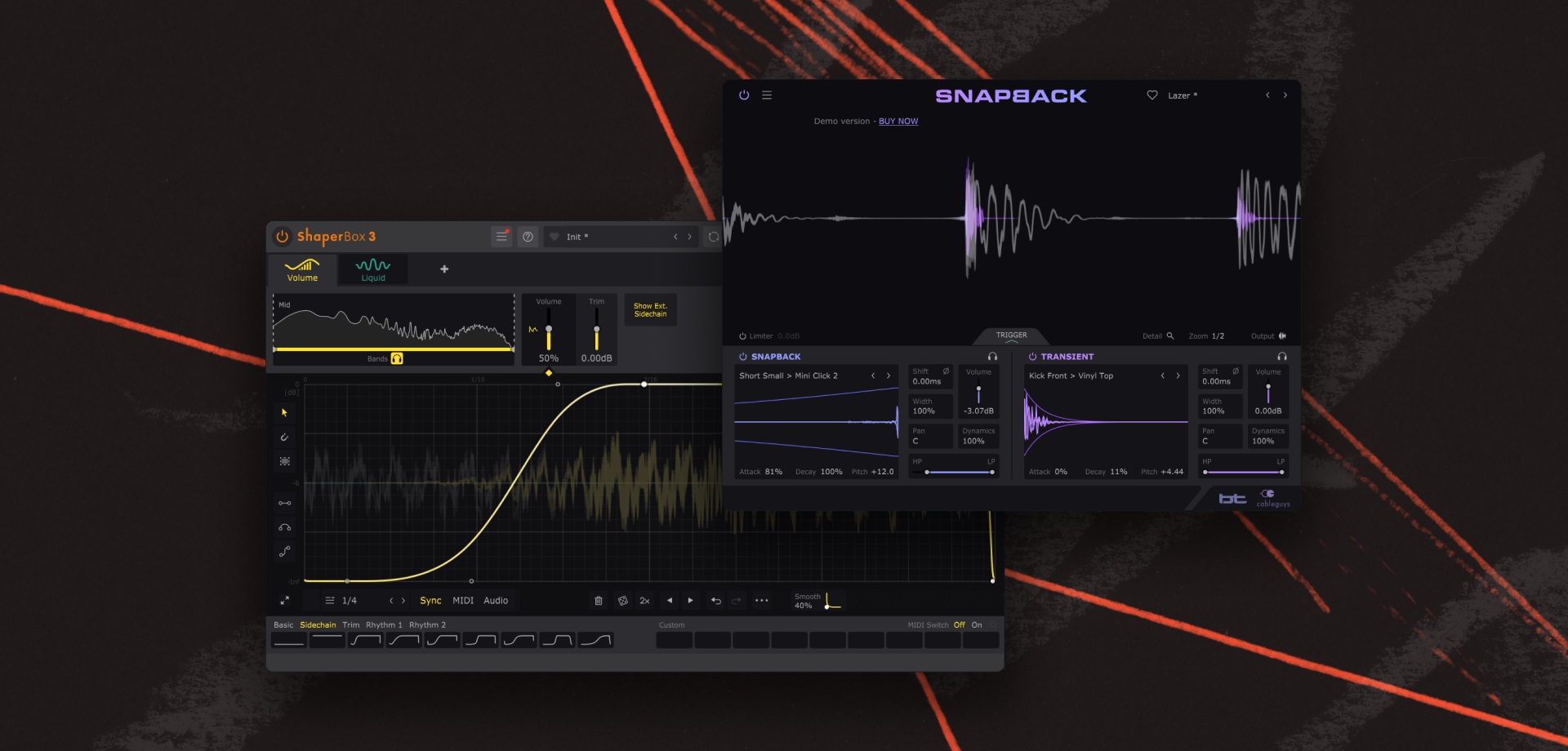
Task: Click the next sample arrow beside Vinyl Top
Action: tap(1178, 375)
